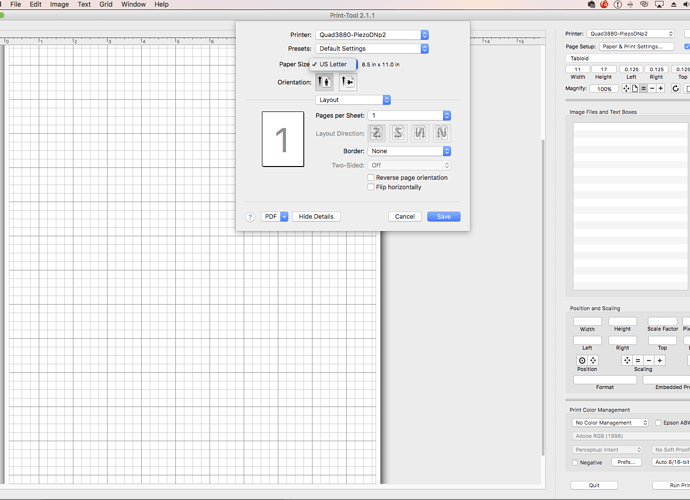Open the Edit menu

[x=36, y=4]
